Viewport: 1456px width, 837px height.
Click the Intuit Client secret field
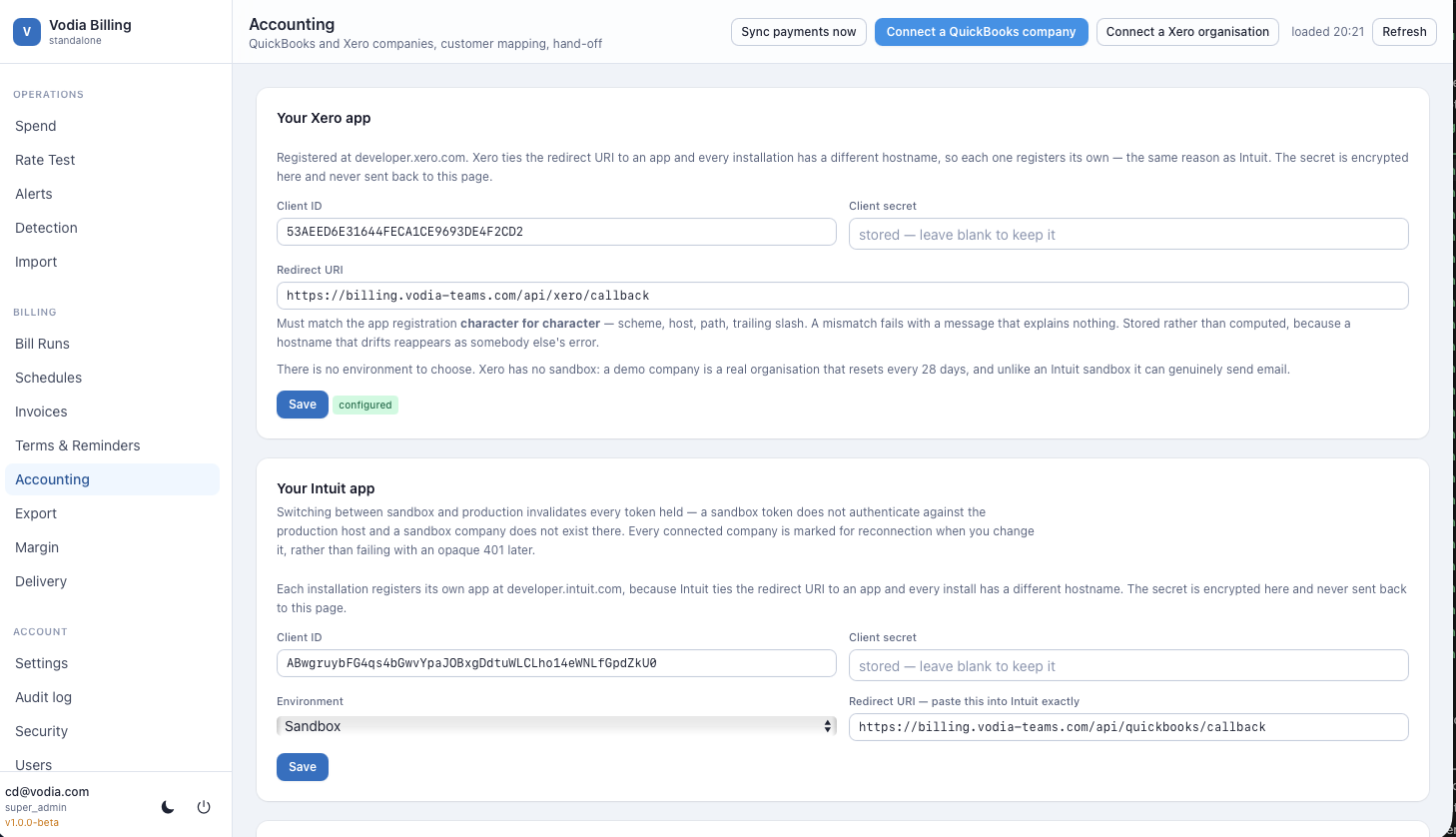(1128, 665)
